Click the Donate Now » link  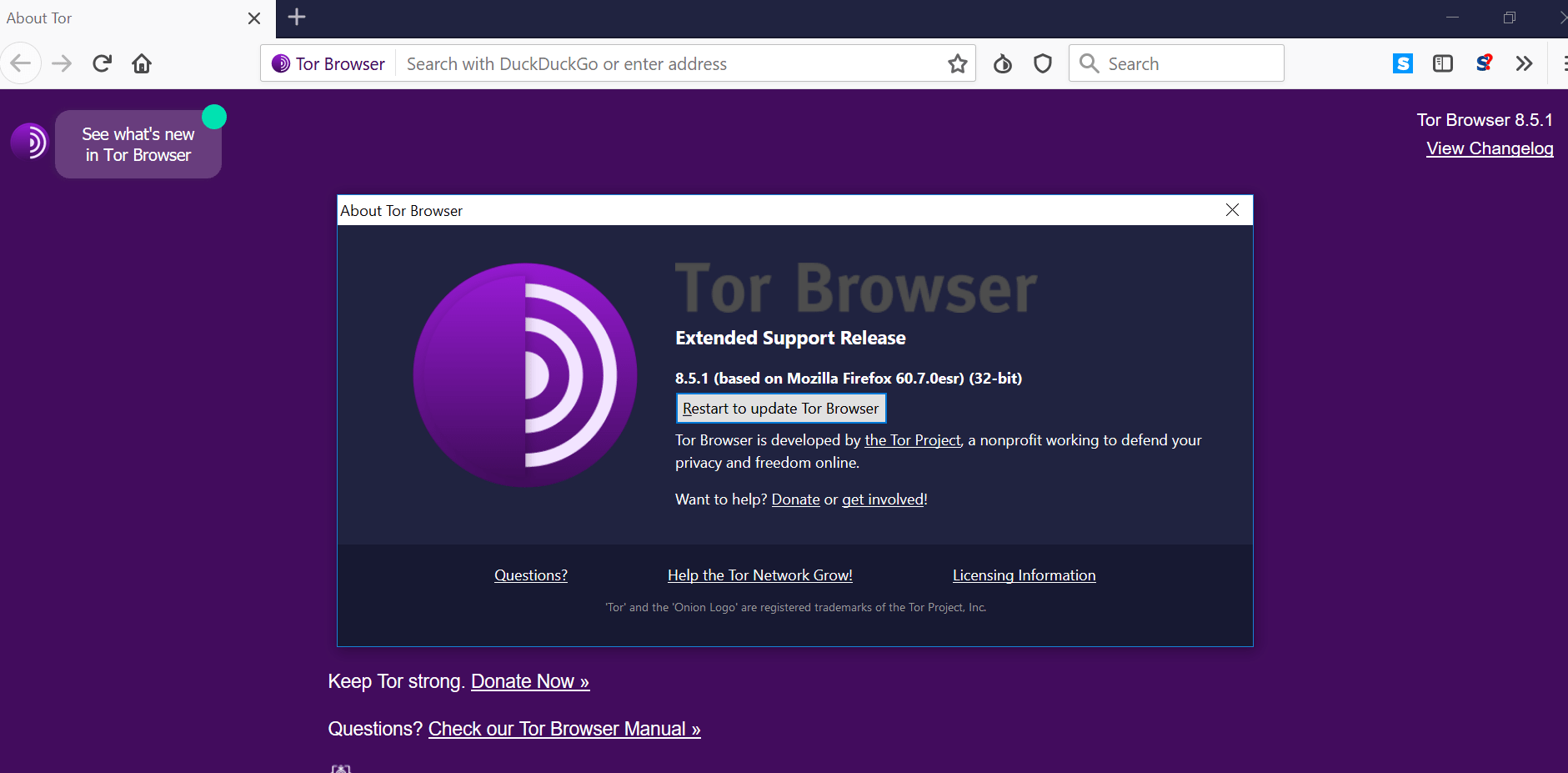(530, 681)
